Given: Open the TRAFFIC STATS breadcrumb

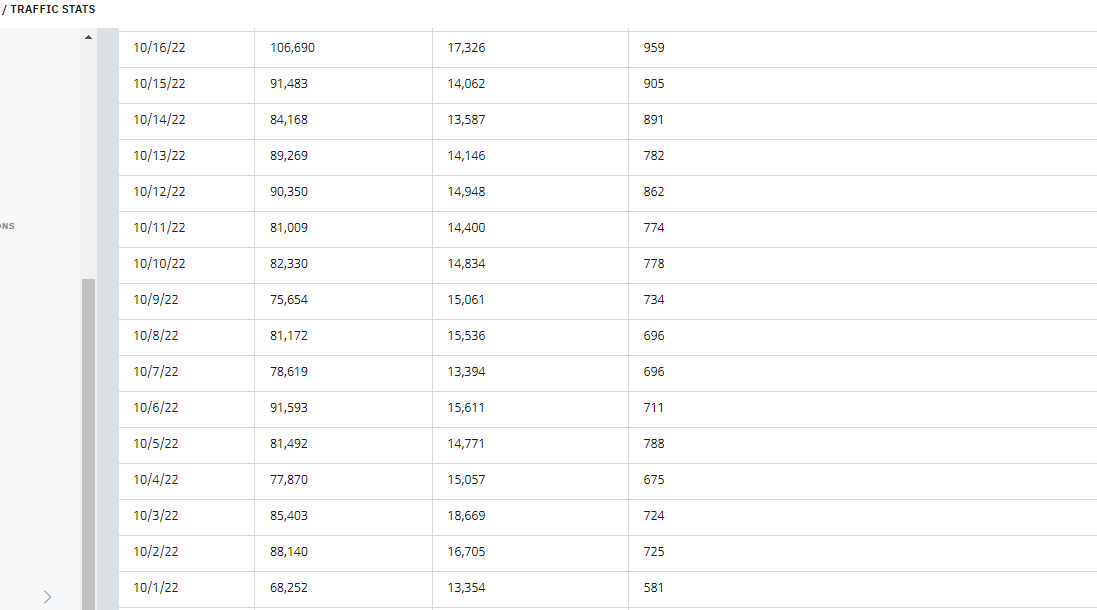Looking at the screenshot, I should coord(52,9).
